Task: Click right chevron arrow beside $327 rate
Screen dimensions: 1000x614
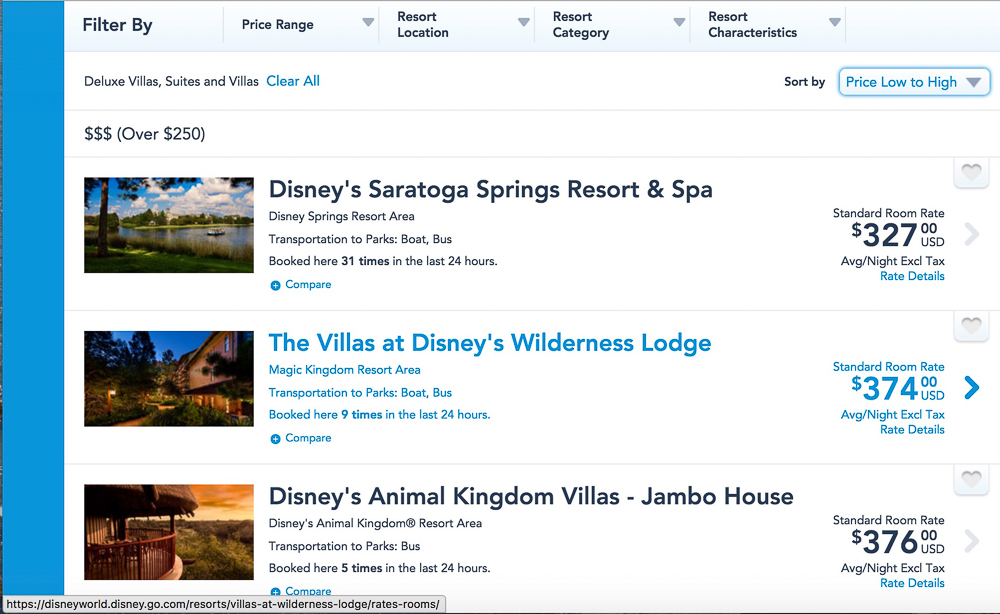Action: [971, 235]
